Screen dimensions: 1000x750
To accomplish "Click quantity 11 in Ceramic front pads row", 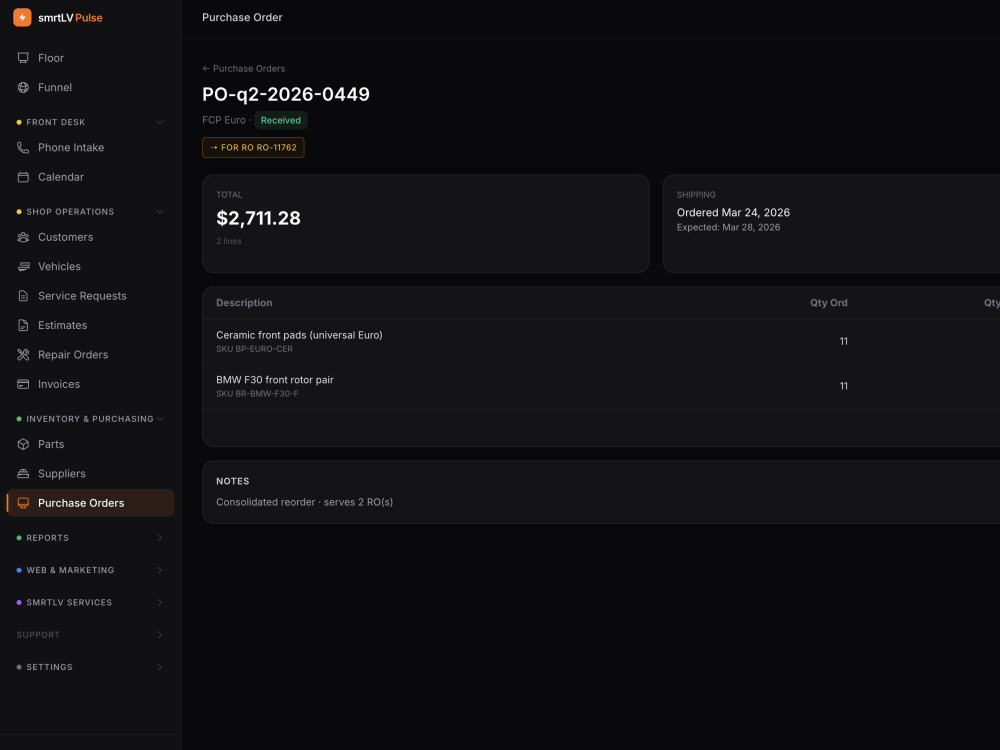I will pos(844,341).
